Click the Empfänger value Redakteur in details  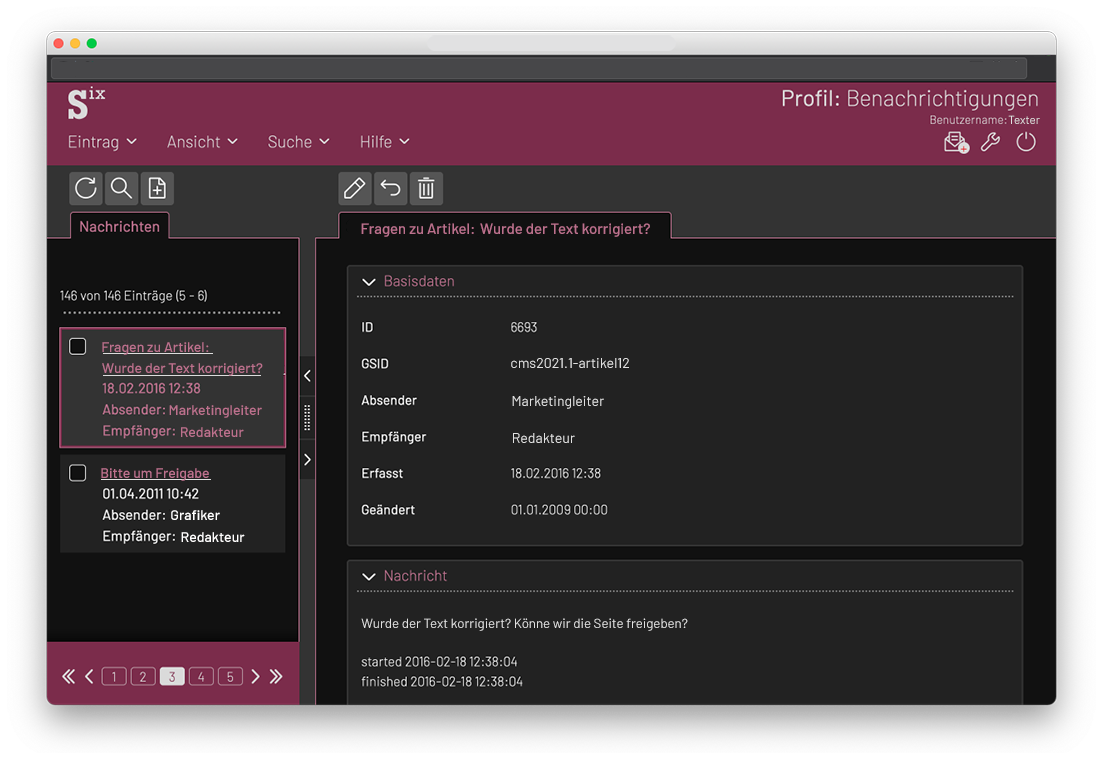click(543, 438)
